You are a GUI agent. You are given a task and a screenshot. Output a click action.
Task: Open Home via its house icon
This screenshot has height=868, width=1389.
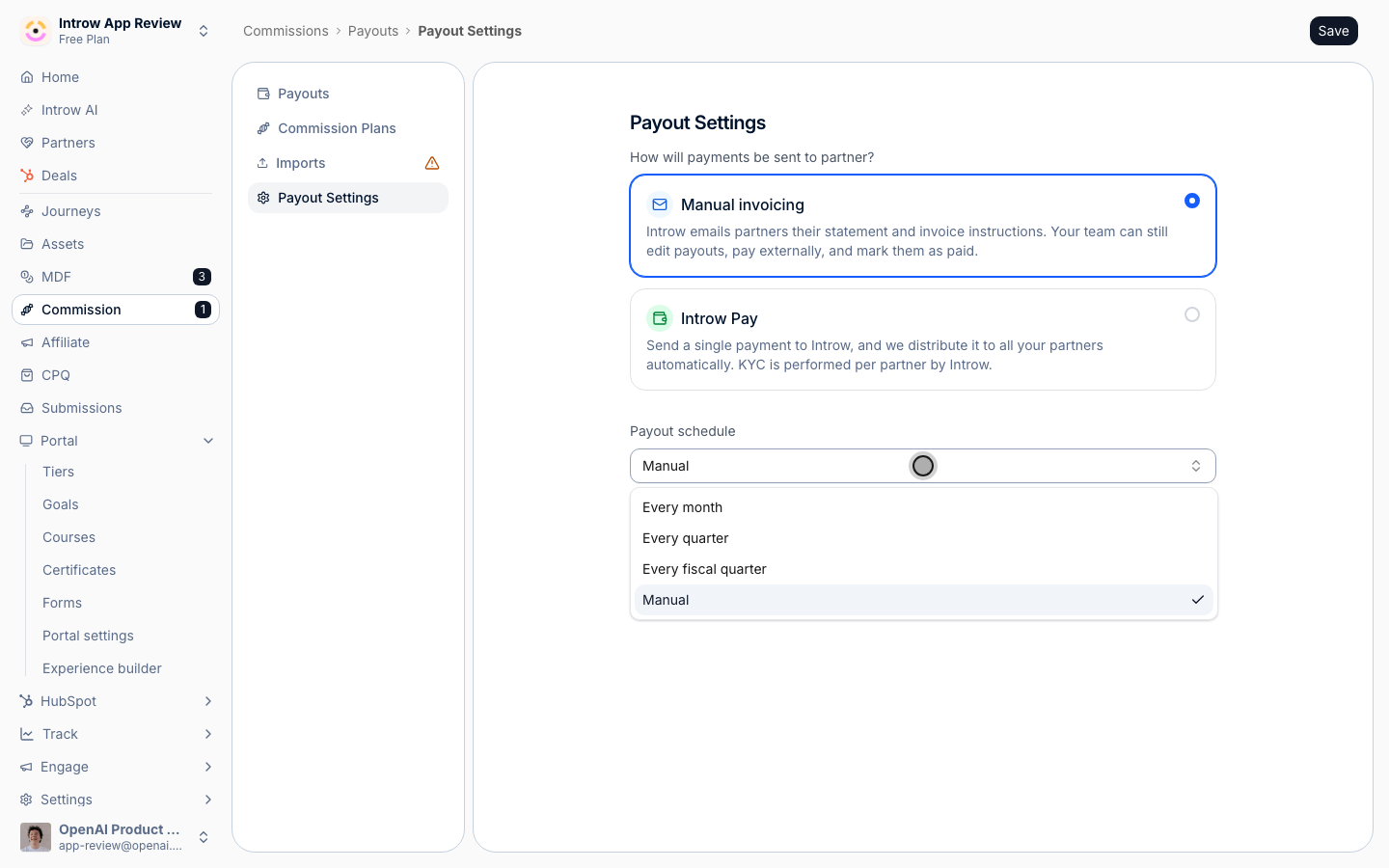tap(27, 77)
